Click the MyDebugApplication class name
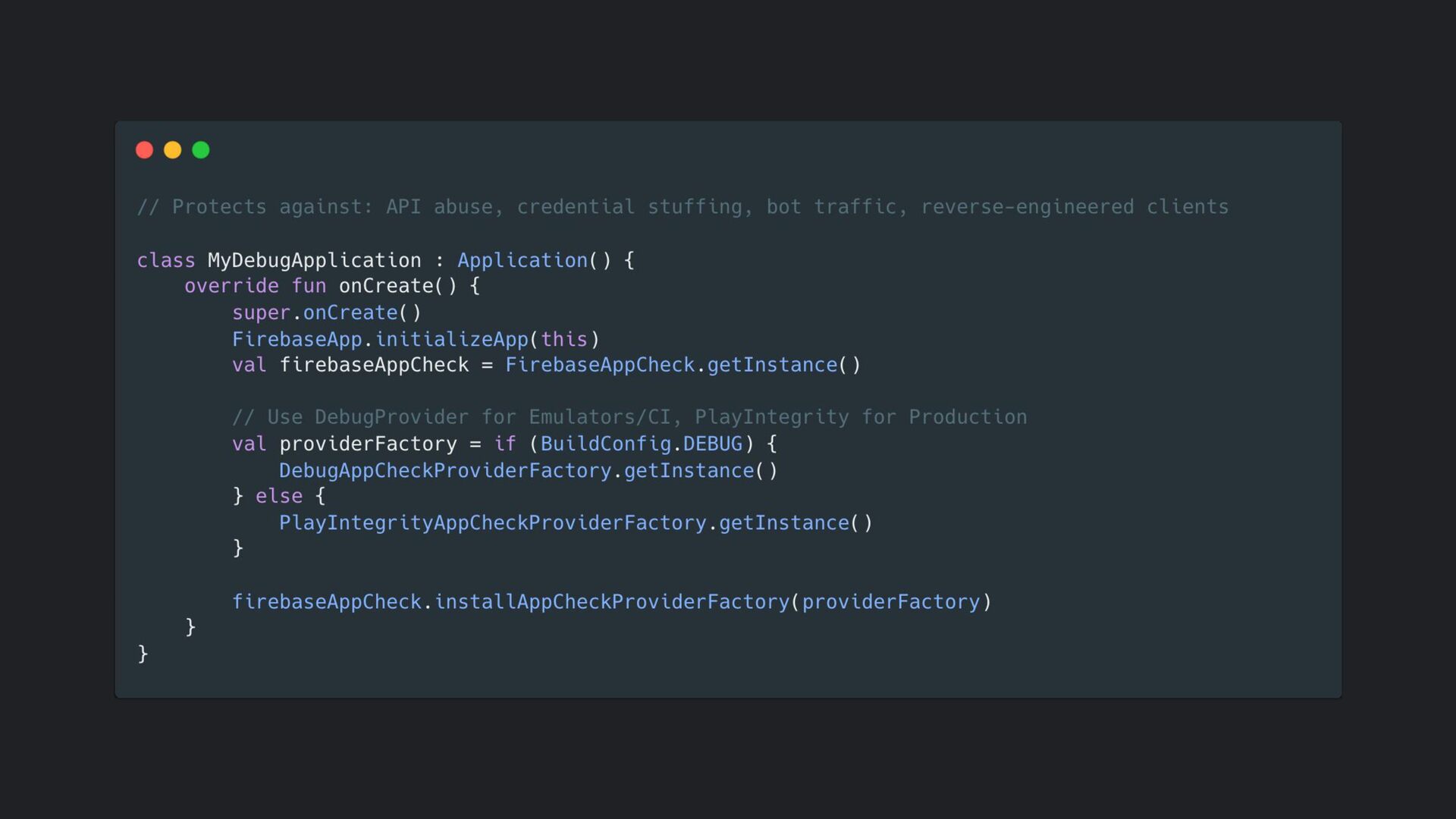 pos(314,260)
